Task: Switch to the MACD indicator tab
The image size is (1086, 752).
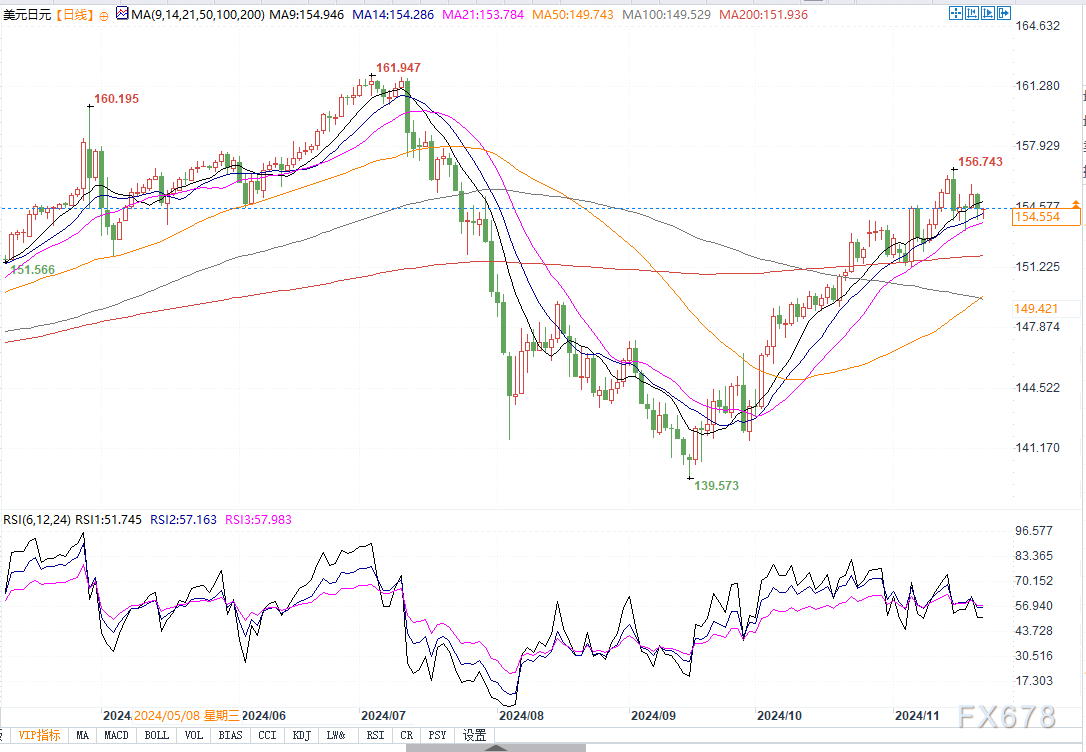Action: pyautogui.click(x=117, y=735)
